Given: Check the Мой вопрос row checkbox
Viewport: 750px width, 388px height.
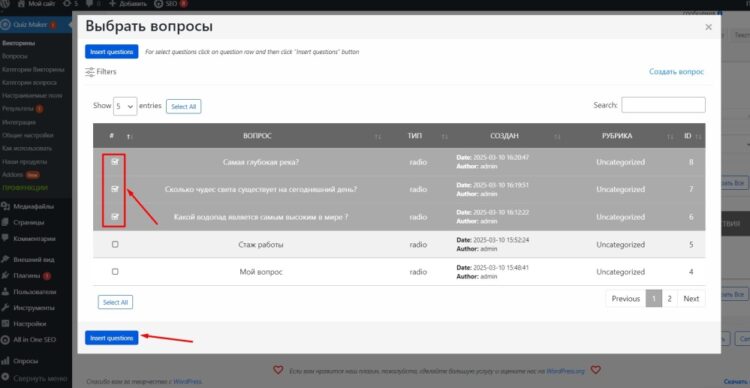Looking at the screenshot, I should (x=115, y=271).
